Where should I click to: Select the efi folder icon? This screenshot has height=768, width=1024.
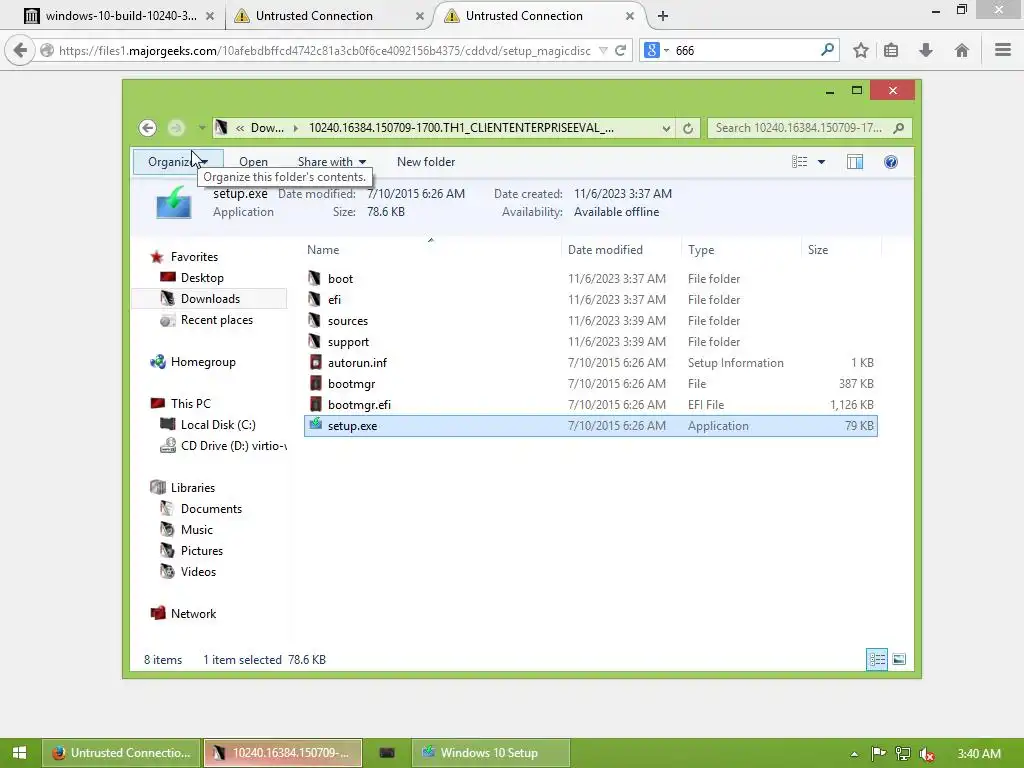tap(315, 299)
